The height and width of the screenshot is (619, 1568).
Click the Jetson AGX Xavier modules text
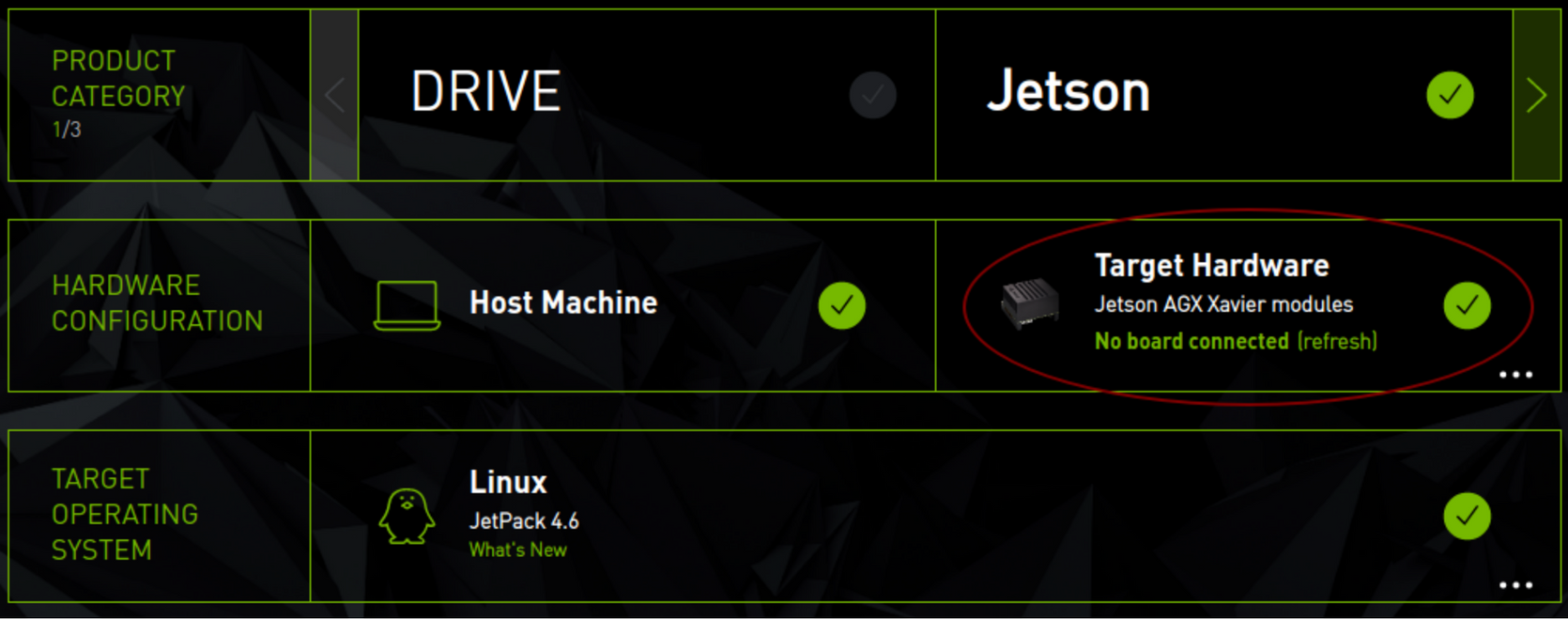tap(1223, 304)
